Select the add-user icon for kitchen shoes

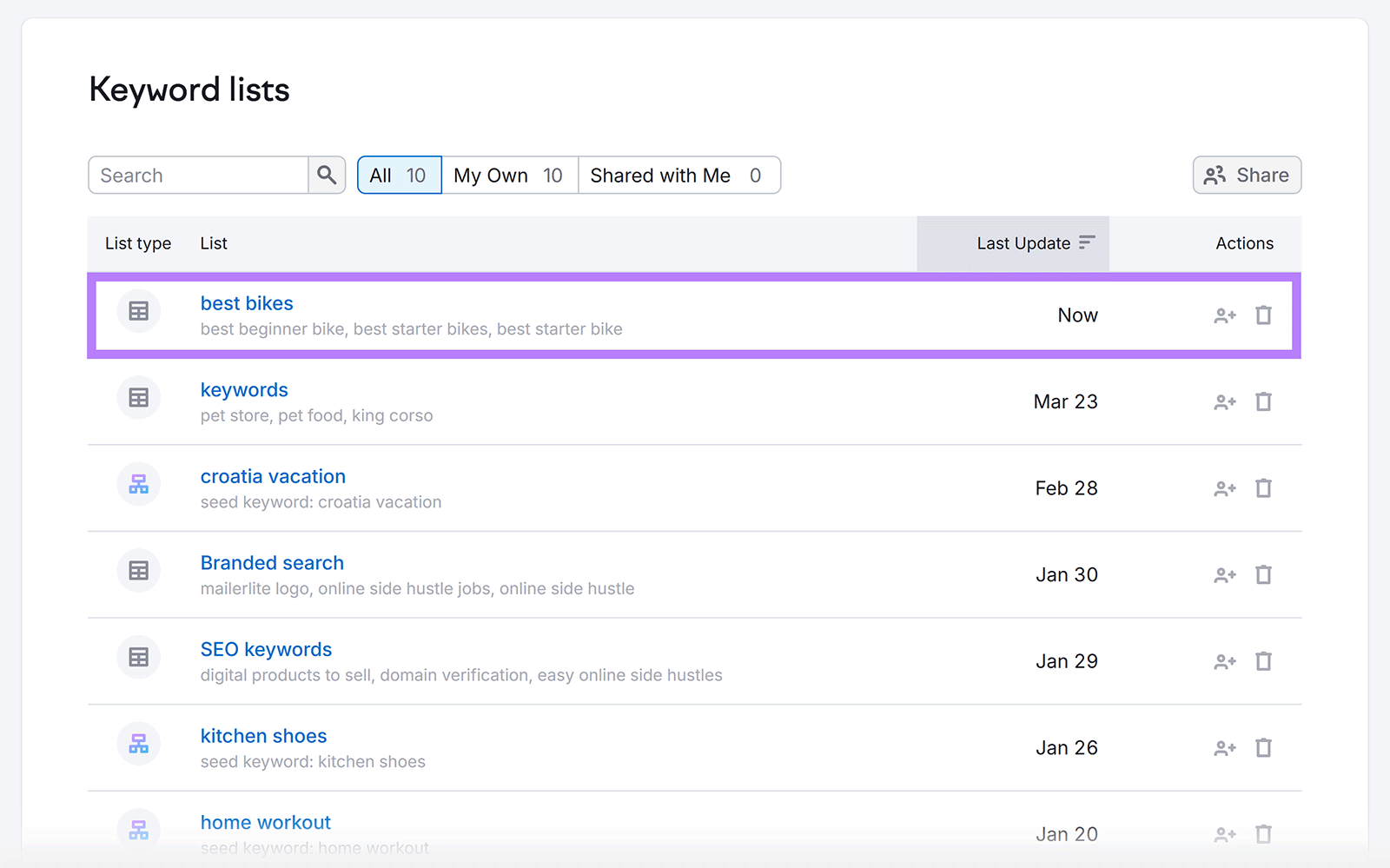click(x=1224, y=747)
